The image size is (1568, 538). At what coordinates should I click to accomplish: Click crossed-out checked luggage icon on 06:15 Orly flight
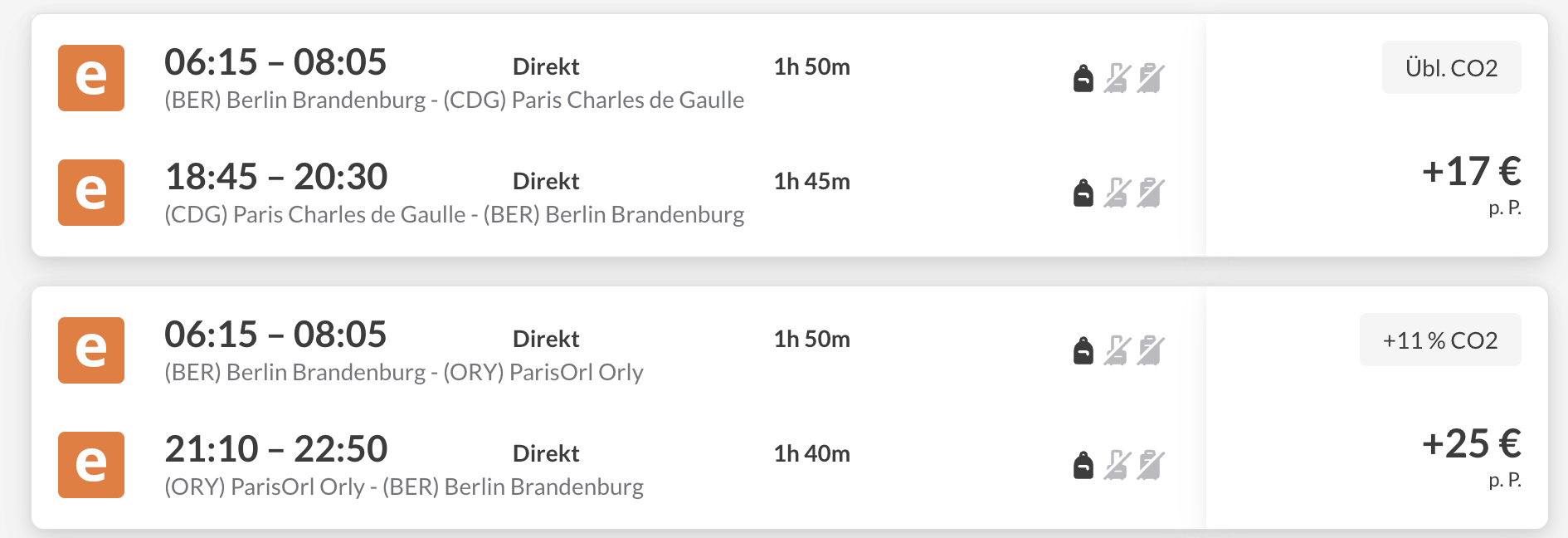[1151, 350]
